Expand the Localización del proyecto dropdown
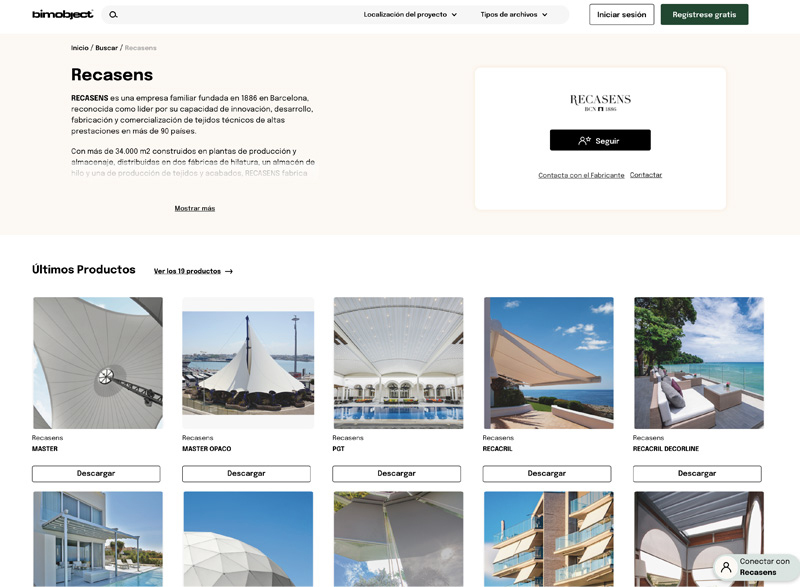The width and height of the screenshot is (800, 587). [410, 15]
